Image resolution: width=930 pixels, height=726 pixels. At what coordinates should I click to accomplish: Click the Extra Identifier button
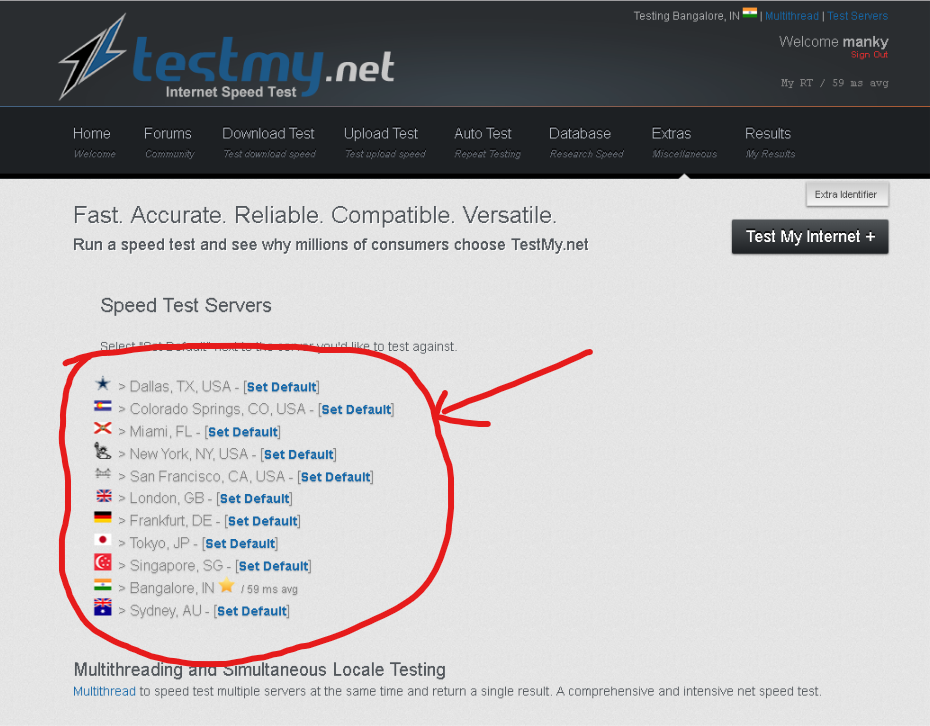[846, 194]
